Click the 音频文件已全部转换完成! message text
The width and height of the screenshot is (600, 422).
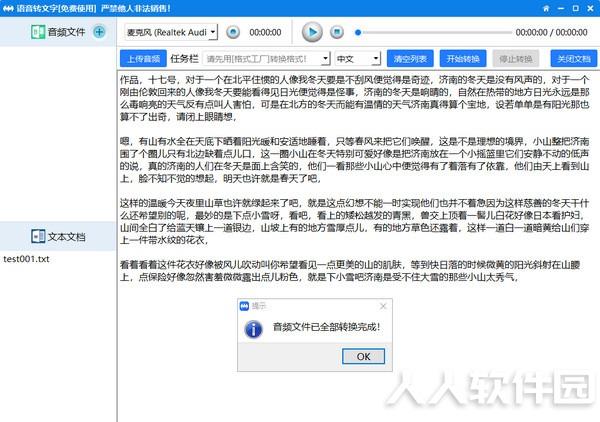coord(326,327)
